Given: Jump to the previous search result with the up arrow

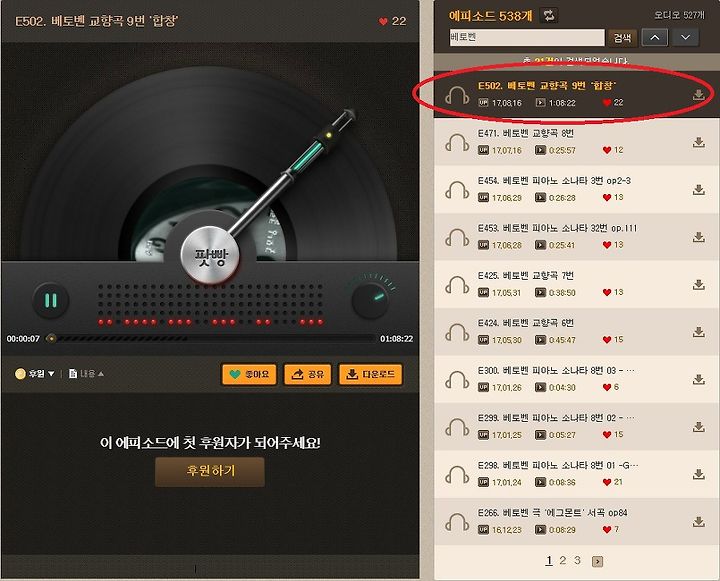Looking at the screenshot, I should [x=655, y=37].
